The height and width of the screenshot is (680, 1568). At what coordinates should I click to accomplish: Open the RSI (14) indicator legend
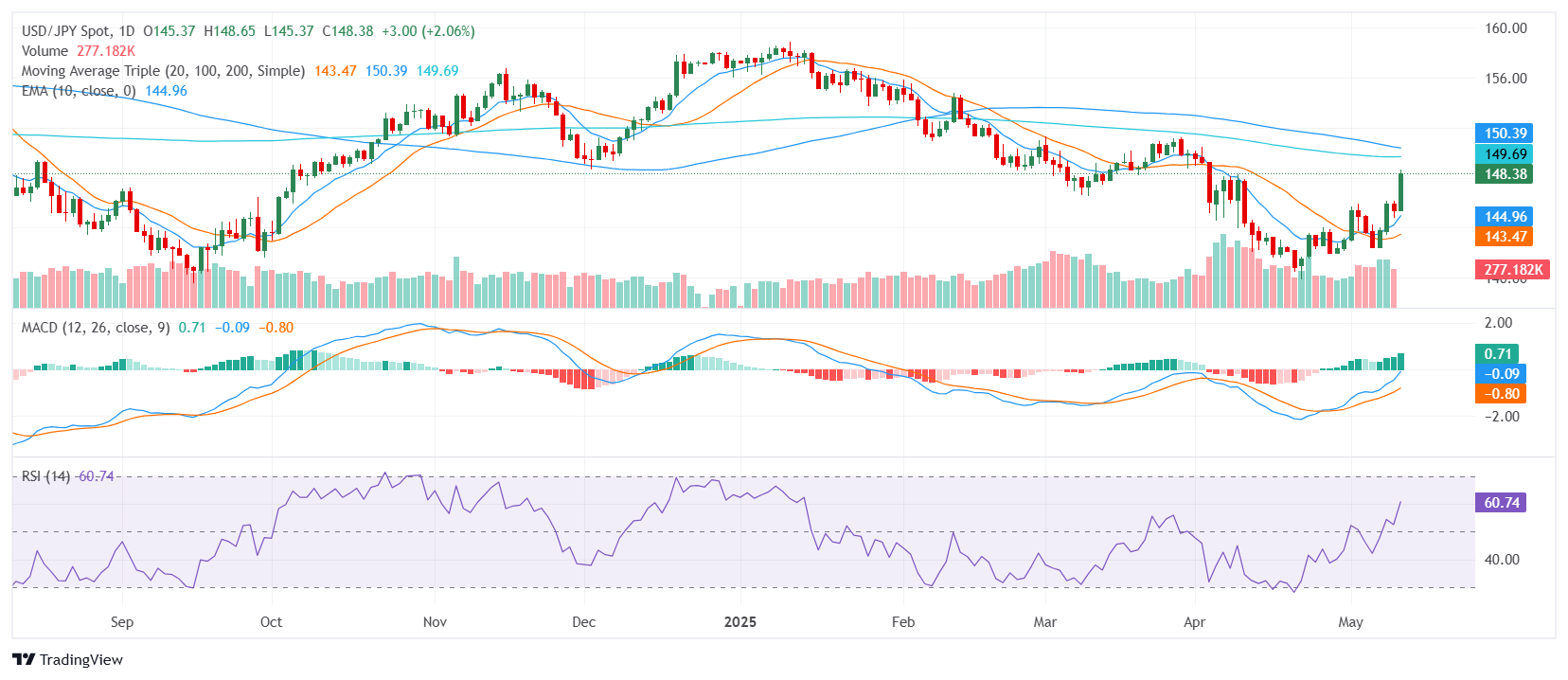pos(45,476)
